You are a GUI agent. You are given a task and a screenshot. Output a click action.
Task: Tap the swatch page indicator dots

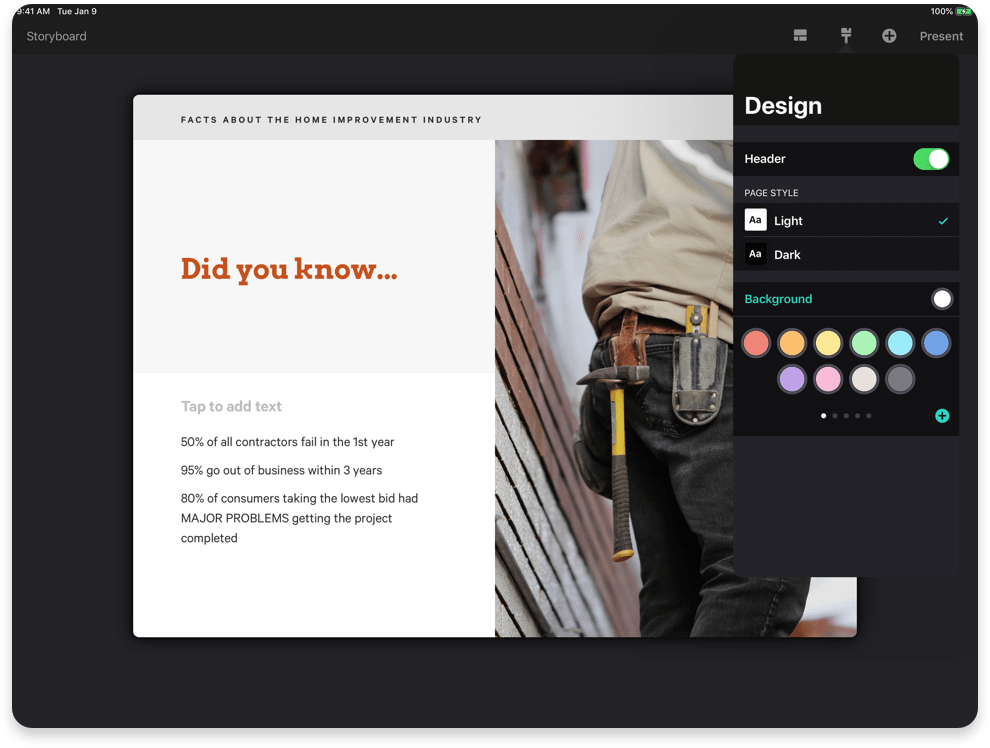(846, 416)
